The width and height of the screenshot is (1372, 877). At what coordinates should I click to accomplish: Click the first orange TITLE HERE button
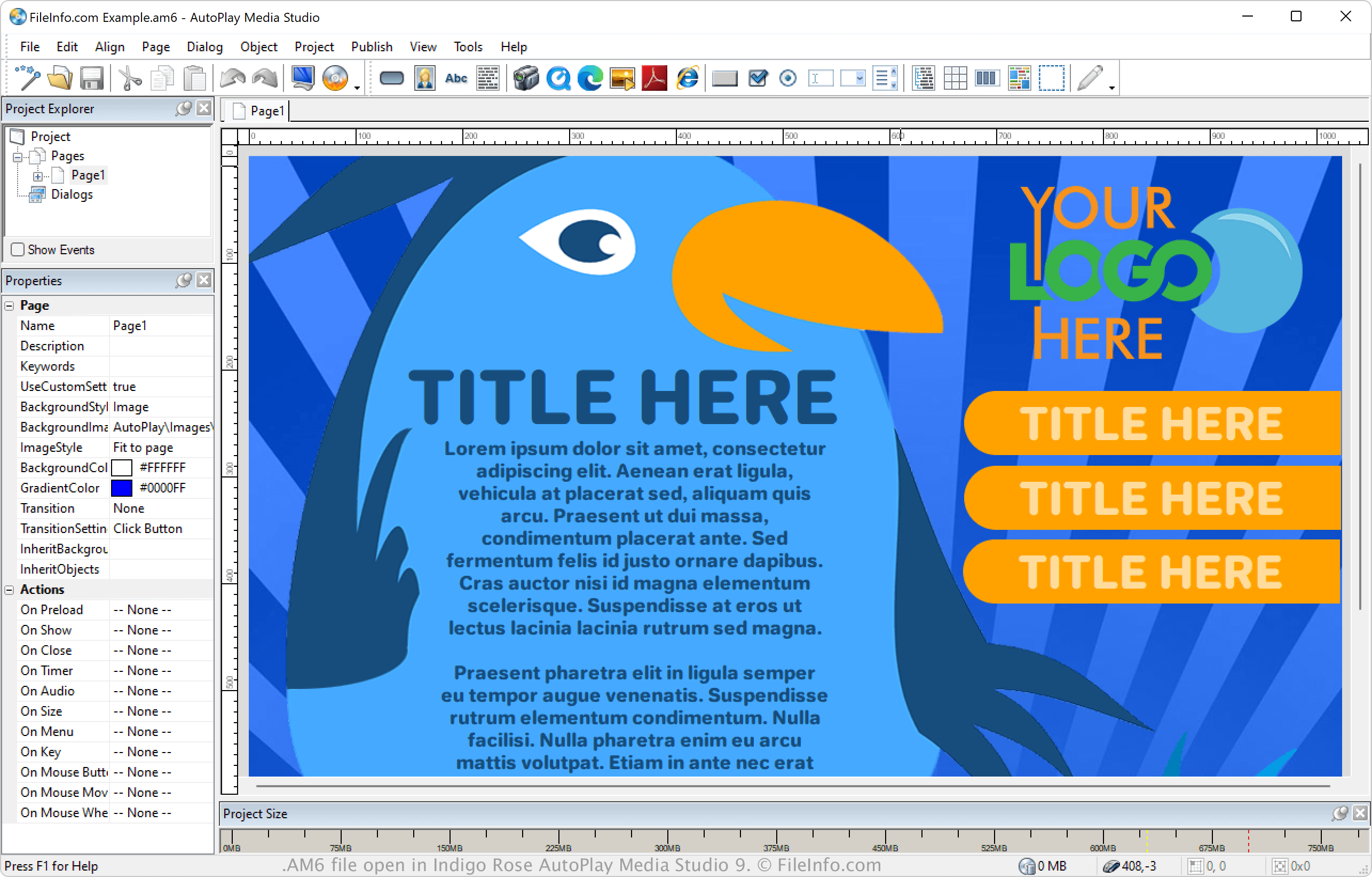point(1152,423)
